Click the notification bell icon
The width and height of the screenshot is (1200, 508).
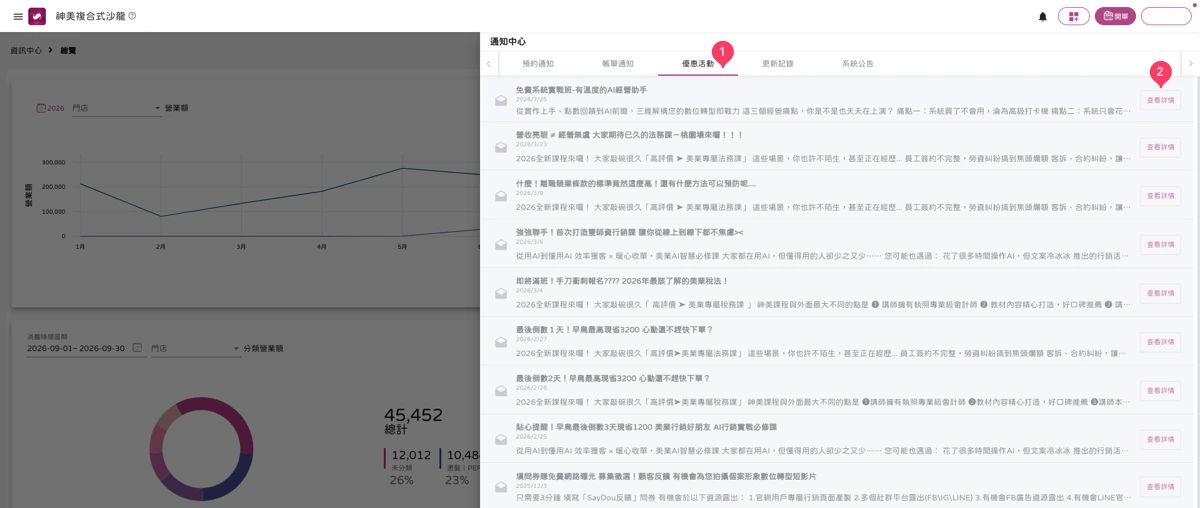(x=1043, y=17)
